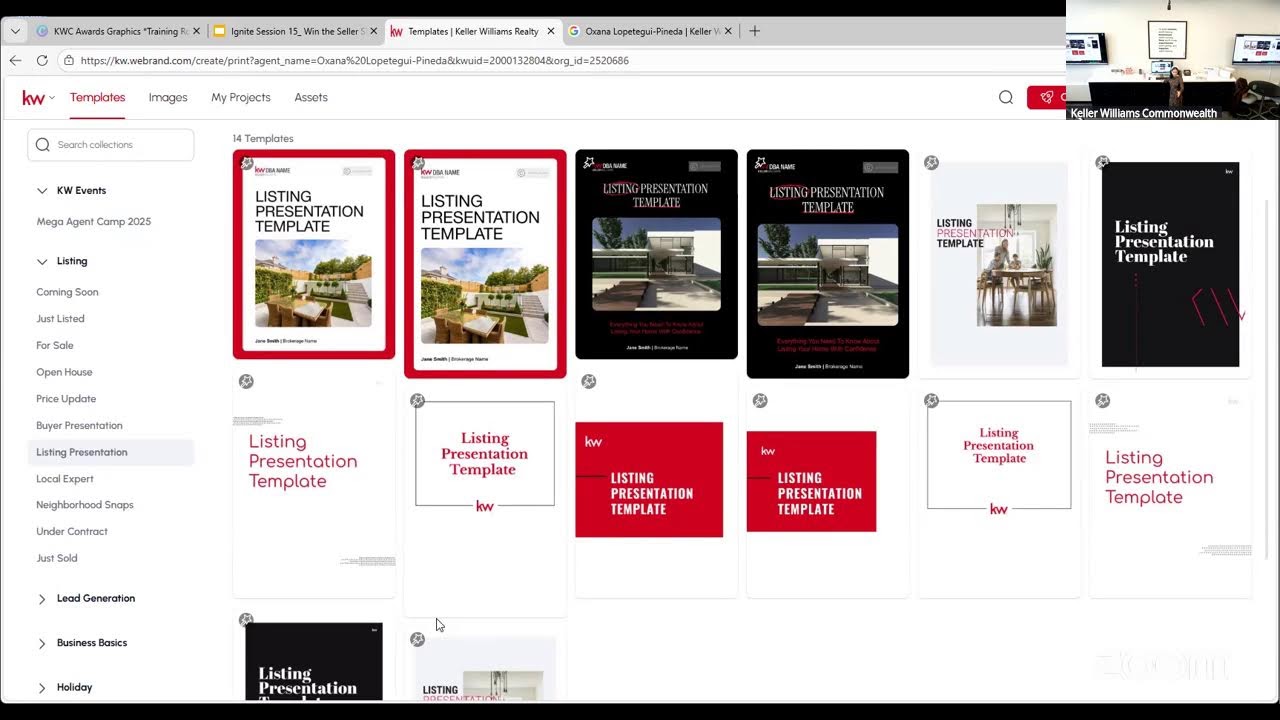
Task: Open the Assets nav tab
Action: [311, 97]
